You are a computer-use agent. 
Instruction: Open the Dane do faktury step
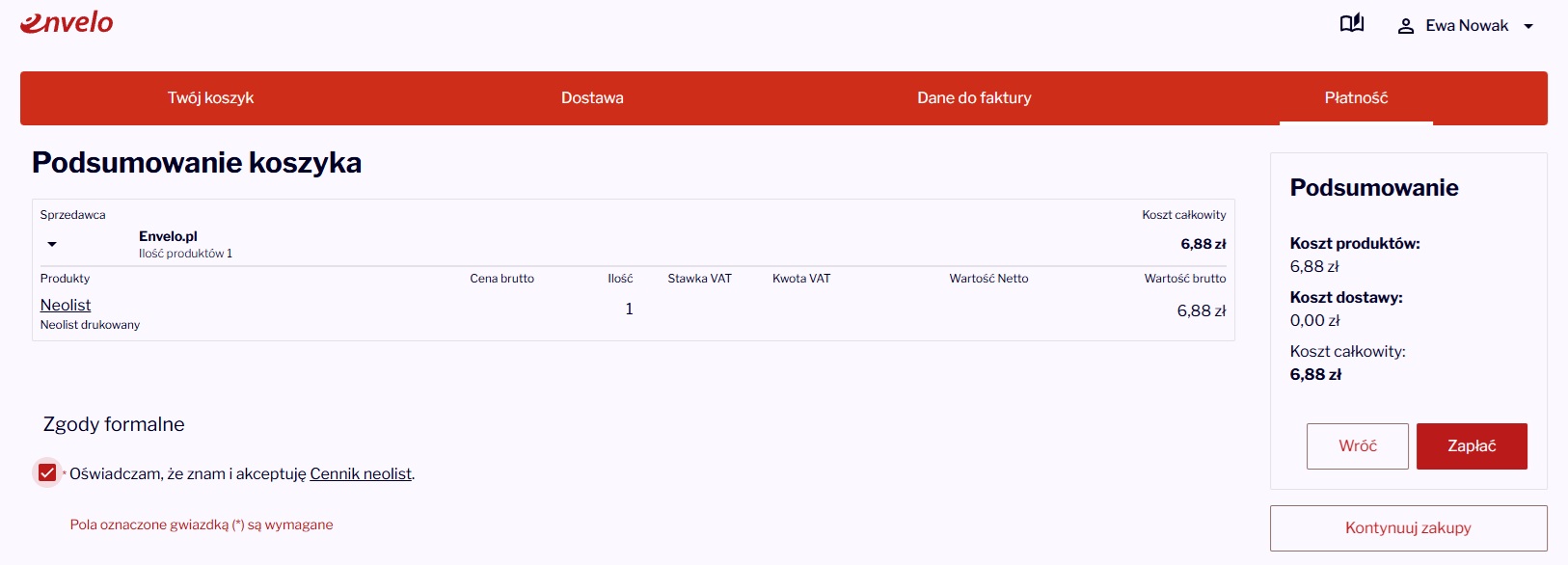[x=974, y=97]
